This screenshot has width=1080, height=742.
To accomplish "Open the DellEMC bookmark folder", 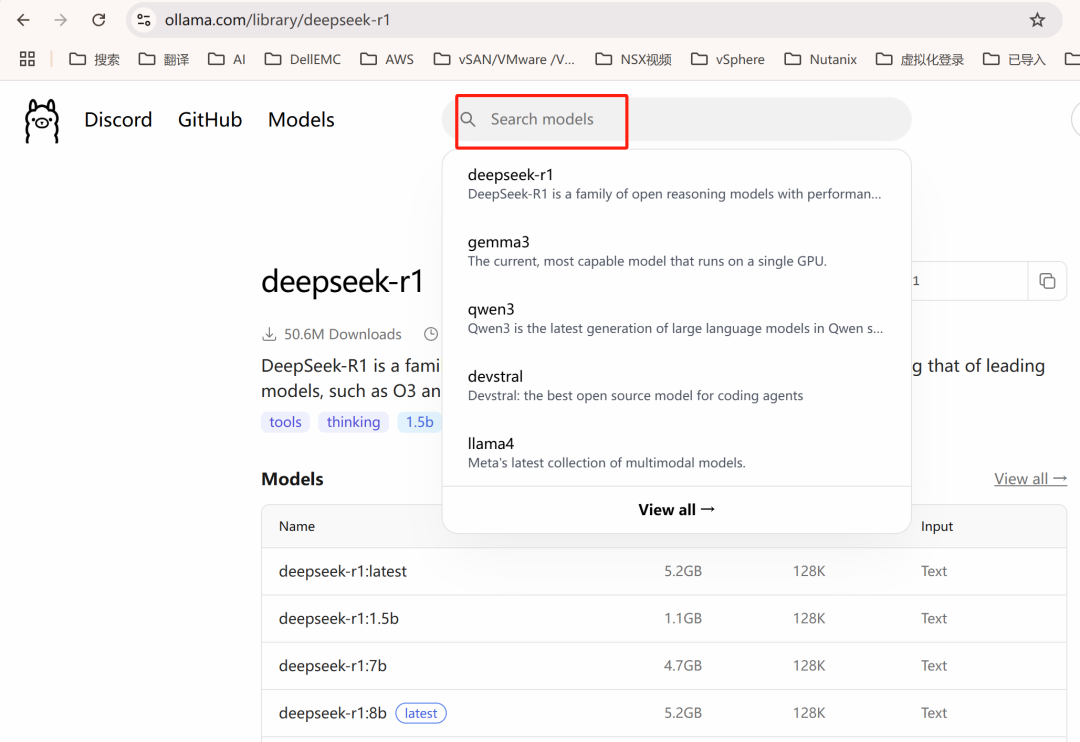I will point(302,59).
